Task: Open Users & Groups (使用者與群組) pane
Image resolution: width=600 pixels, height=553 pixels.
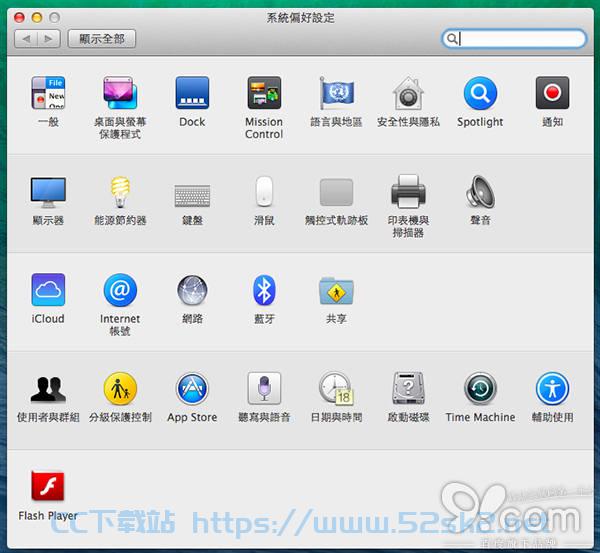Action: click(48, 389)
